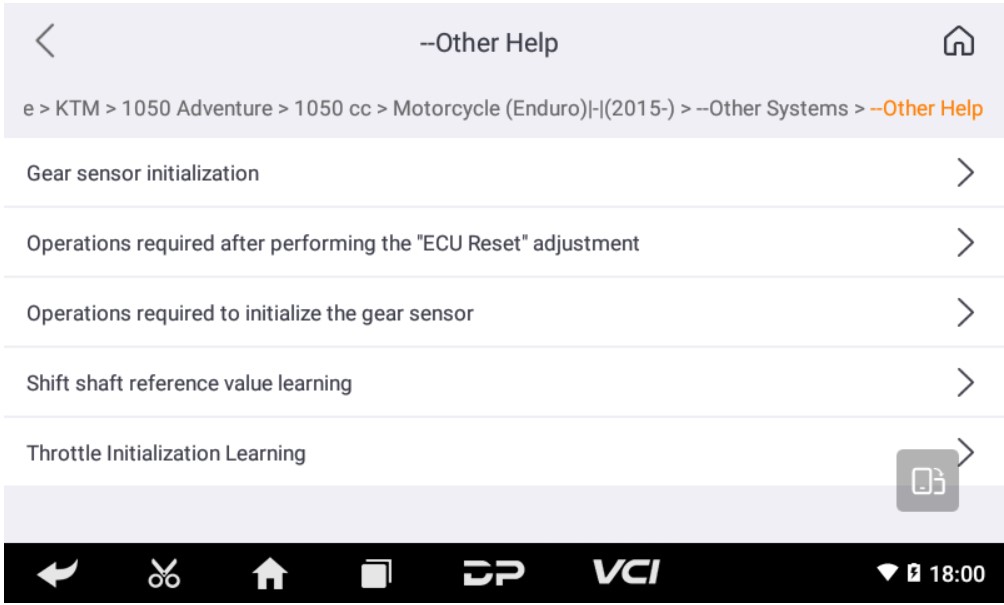The image size is (1004, 605).
Task: Open Operations required to initialize the gear sensor
Action: [x=250, y=313]
